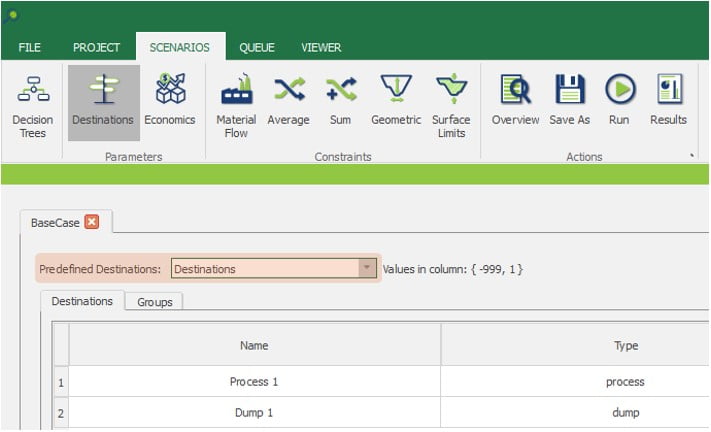Open the Economics parameters
Image resolution: width=711 pixels, height=432 pixels.
click(x=170, y=102)
